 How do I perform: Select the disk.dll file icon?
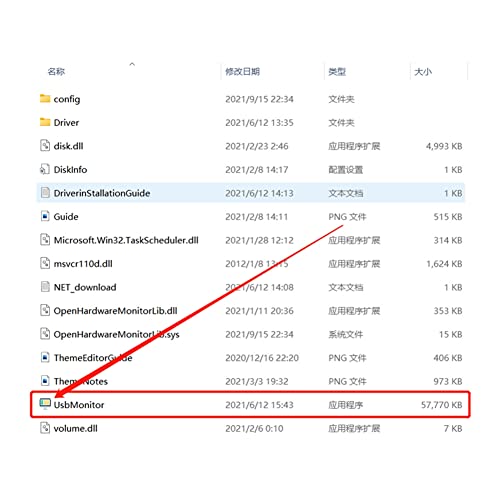coord(45,146)
